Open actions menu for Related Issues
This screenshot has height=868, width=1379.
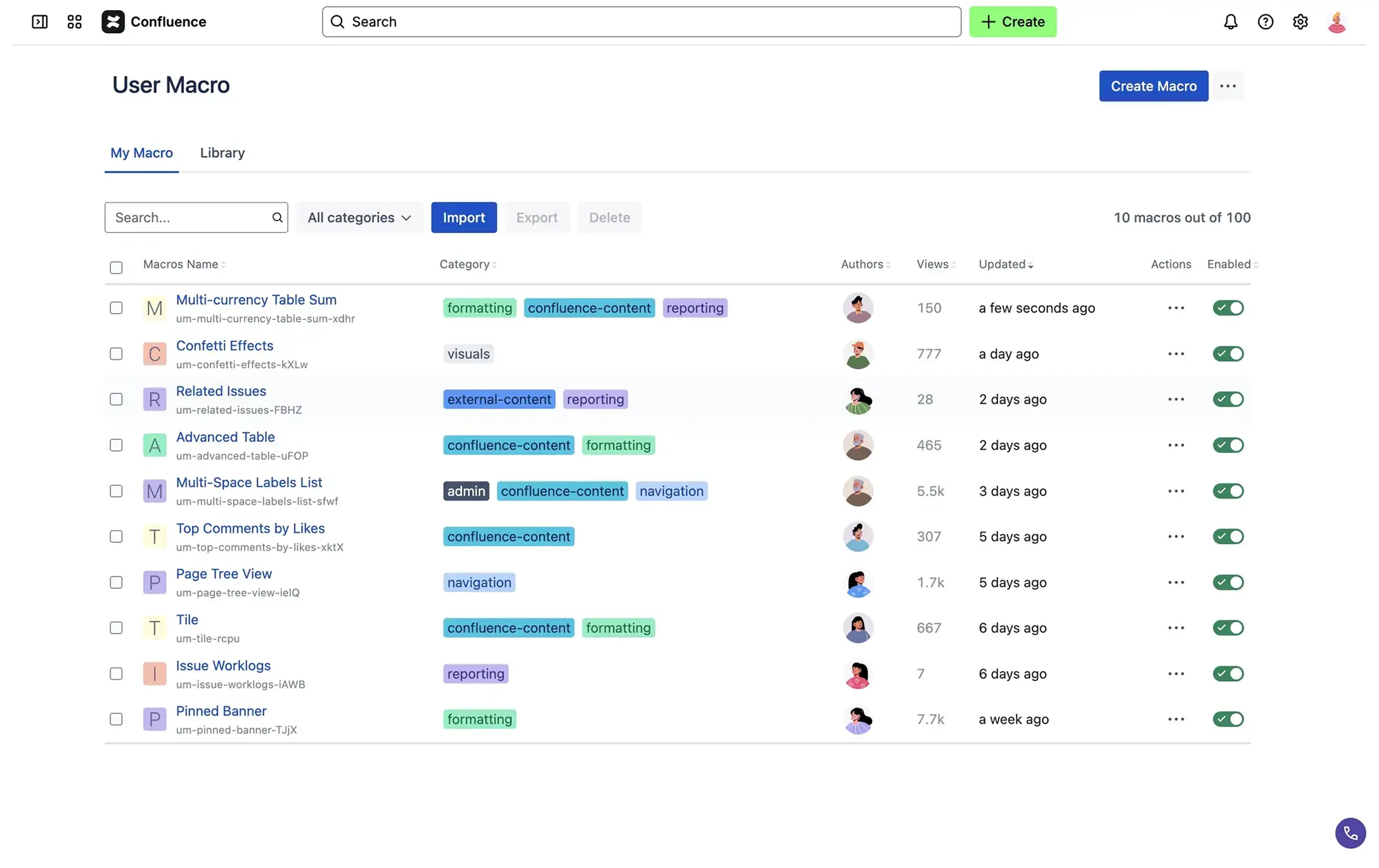(x=1176, y=399)
